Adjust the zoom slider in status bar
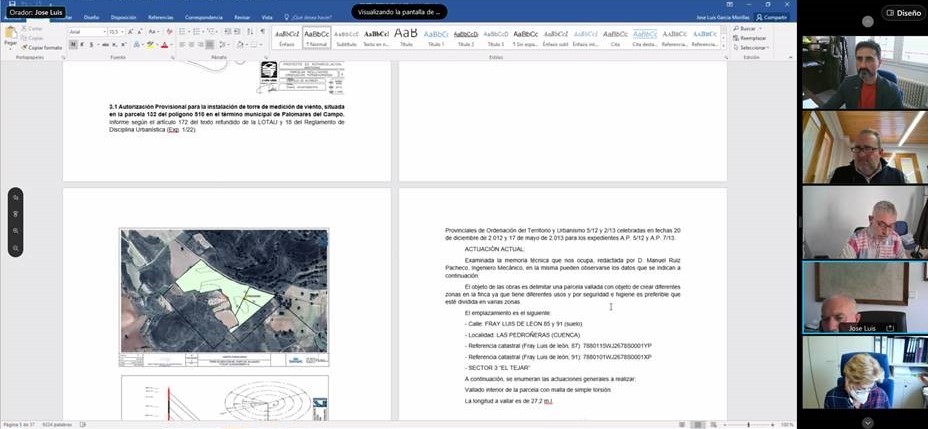This screenshot has height=429, width=928. pos(749,424)
